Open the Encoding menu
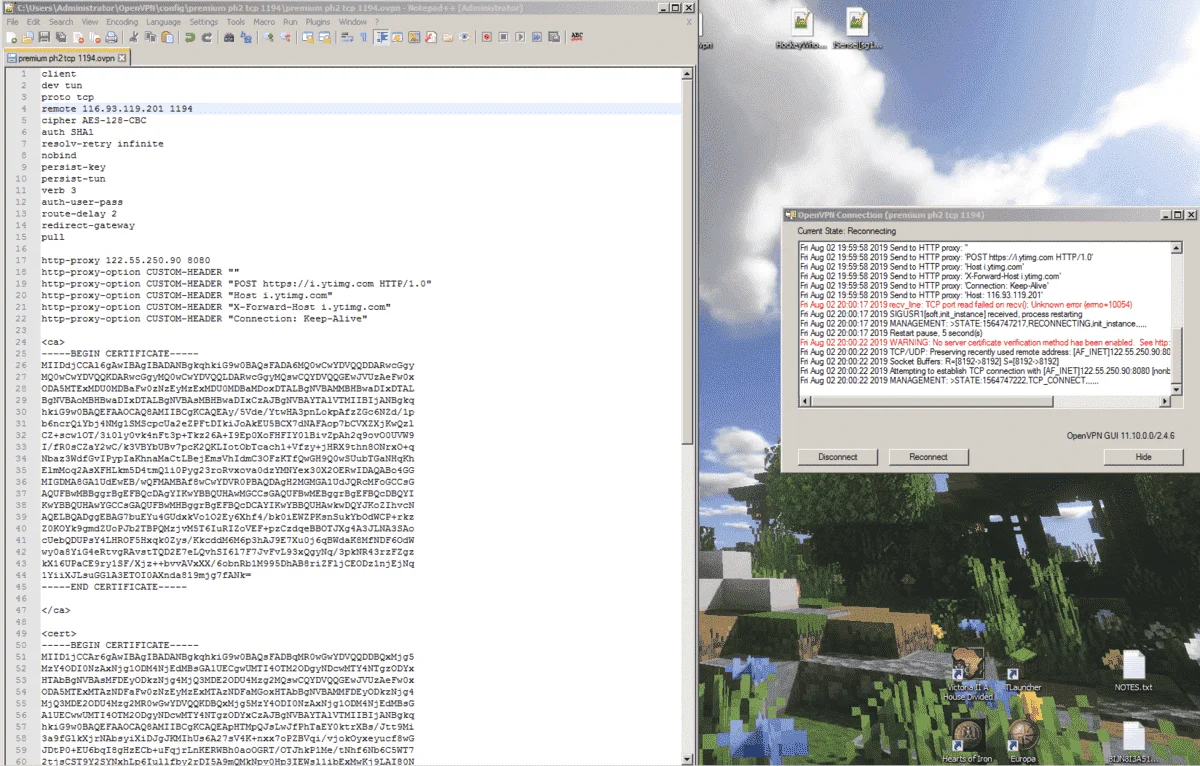 click(x=122, y=21)
